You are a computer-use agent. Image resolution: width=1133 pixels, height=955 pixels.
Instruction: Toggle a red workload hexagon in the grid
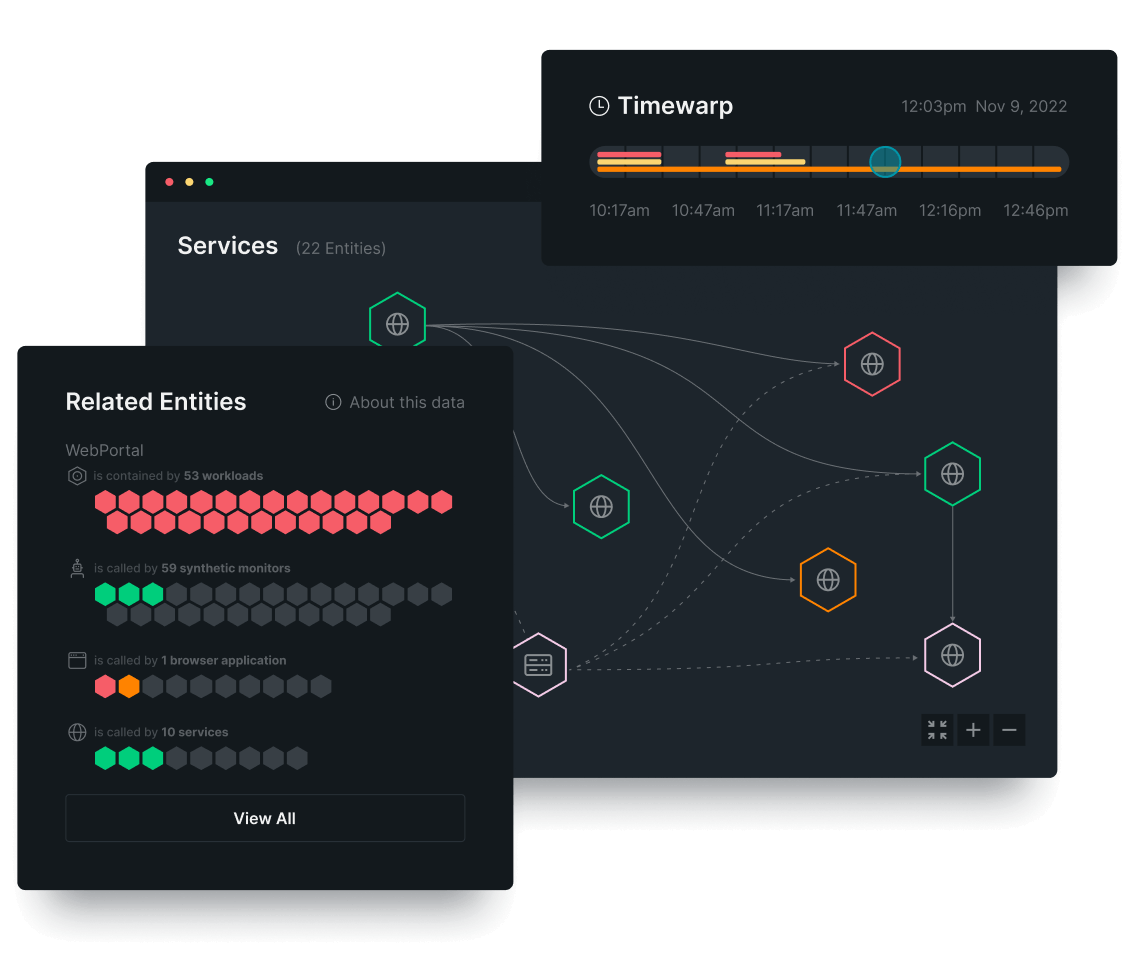pos(105,502)
